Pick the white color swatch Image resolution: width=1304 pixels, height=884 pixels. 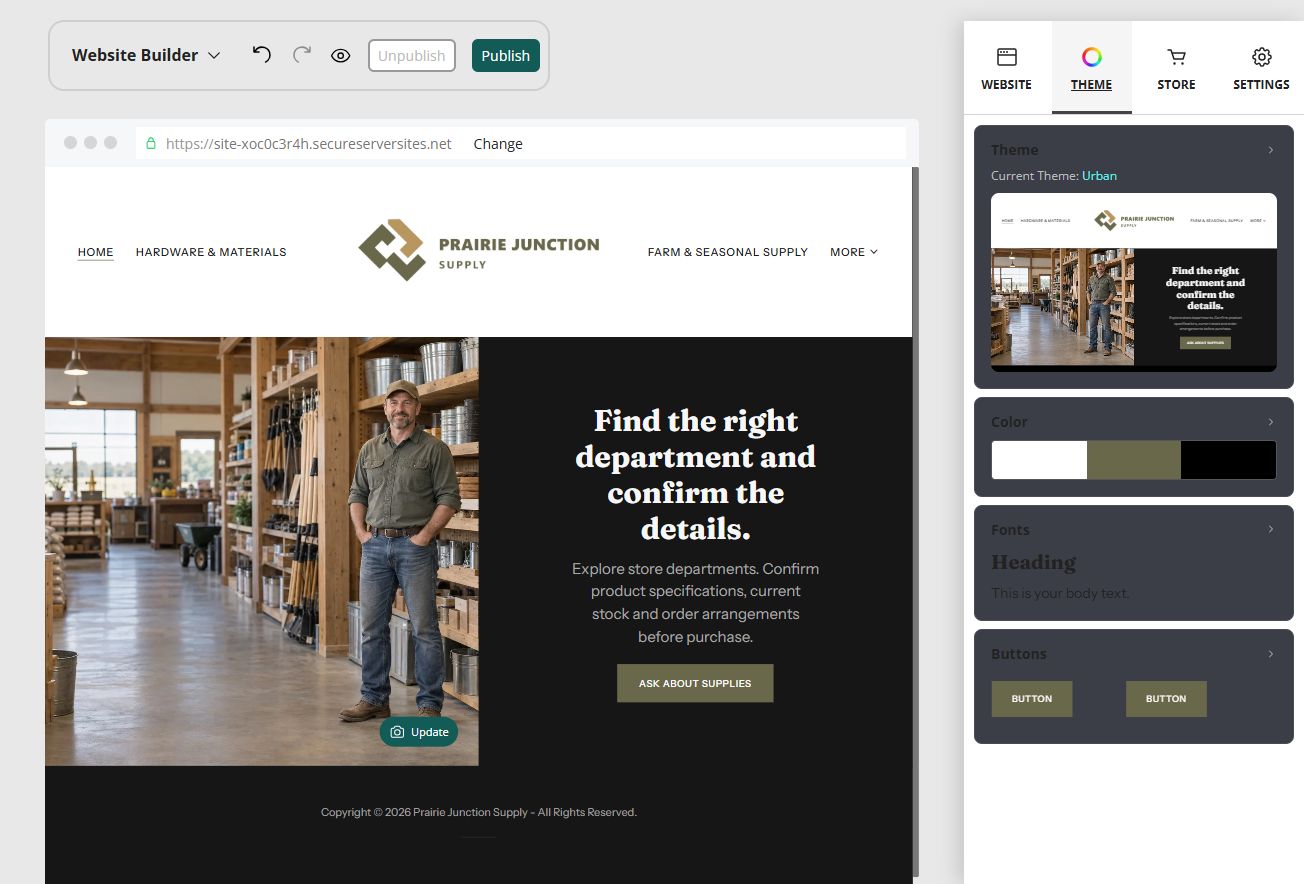pos(1039,460)
